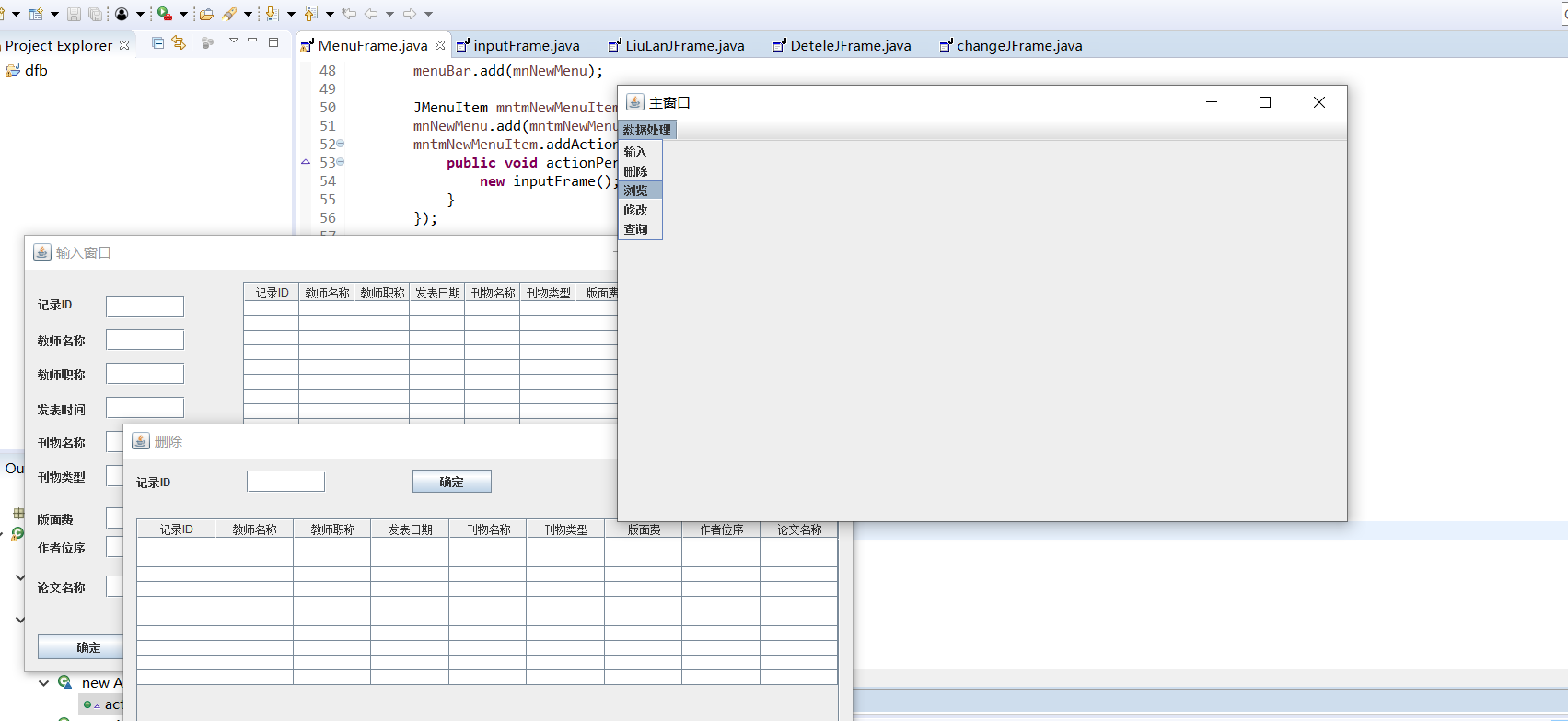This screenshot has width=1568, height=721.
Task: Click 记录ID input field in 输入窗口
Action: (145, 306)
